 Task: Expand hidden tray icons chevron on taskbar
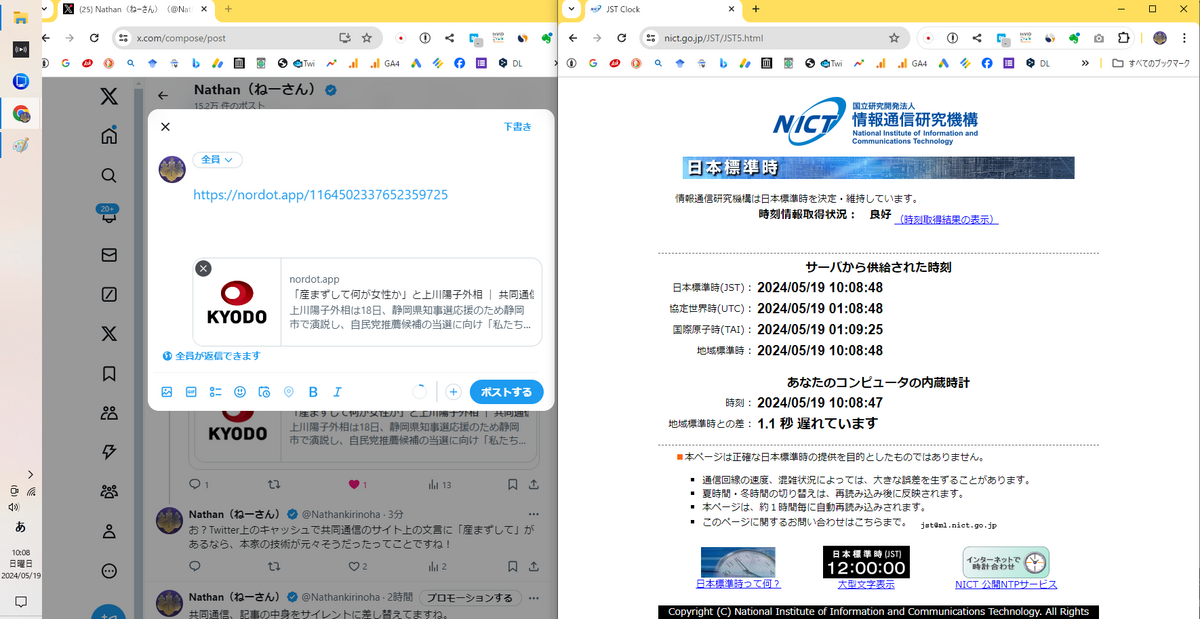pyautogui.click(x=30, y=474)
